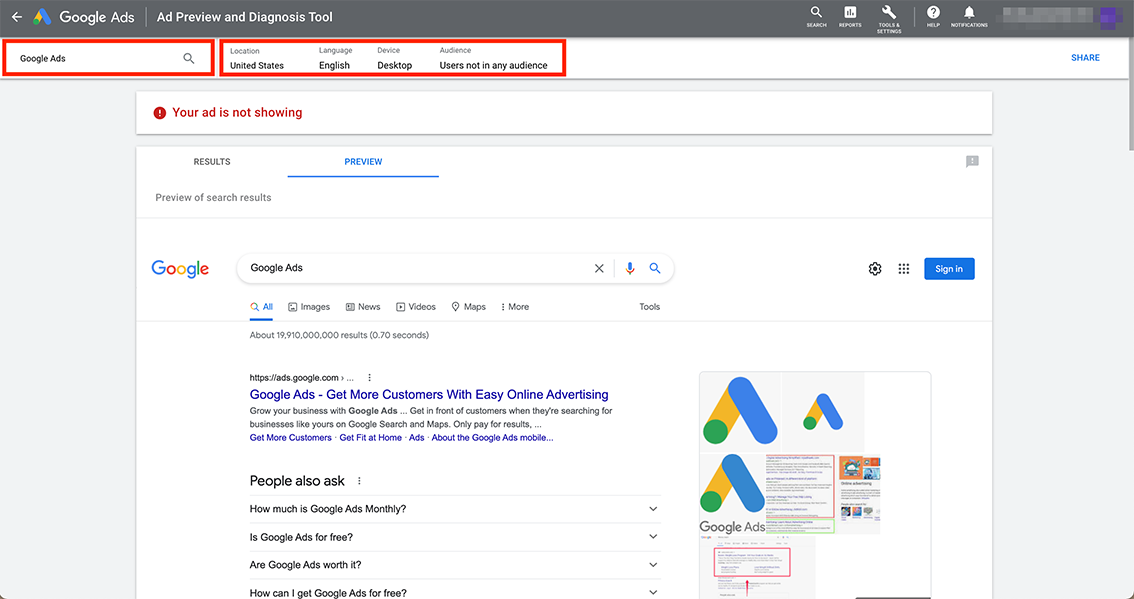Viewport: 1134px width, 599px height.
Task: Click the blue search magnifier in Google preview
Action: (x=655, y=268)
